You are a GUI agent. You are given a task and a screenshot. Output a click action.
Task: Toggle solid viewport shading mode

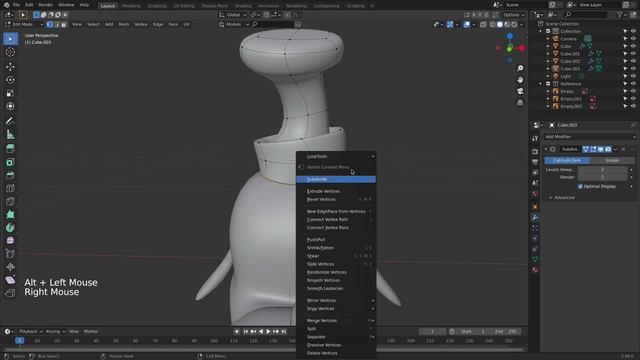click(500, 24)
